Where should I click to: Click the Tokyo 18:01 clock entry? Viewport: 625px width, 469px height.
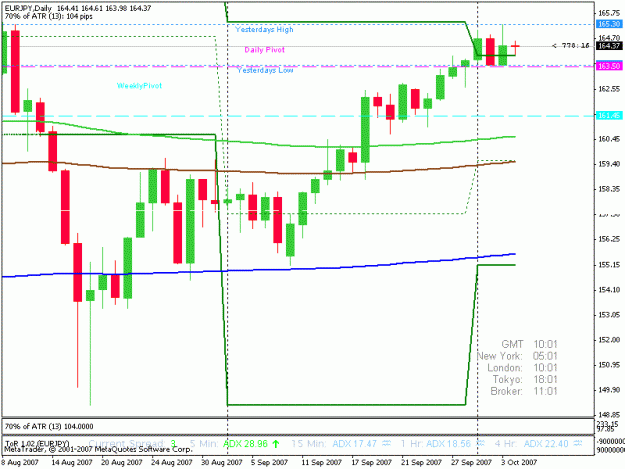coord(525,379)
